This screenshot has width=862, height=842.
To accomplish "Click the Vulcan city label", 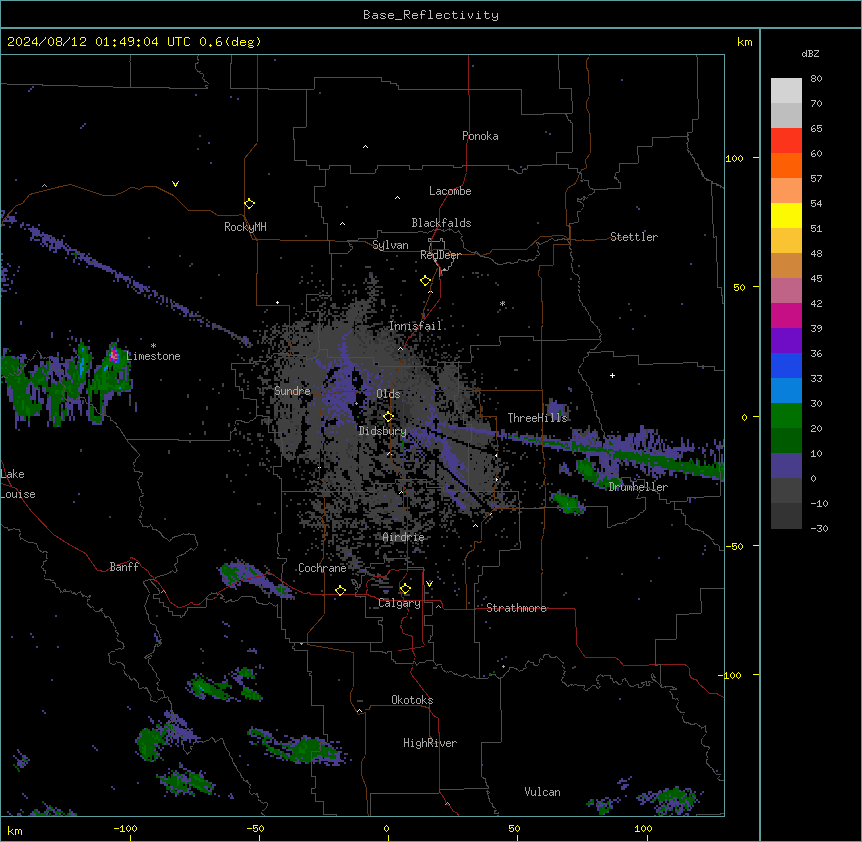I will [543, 792].
